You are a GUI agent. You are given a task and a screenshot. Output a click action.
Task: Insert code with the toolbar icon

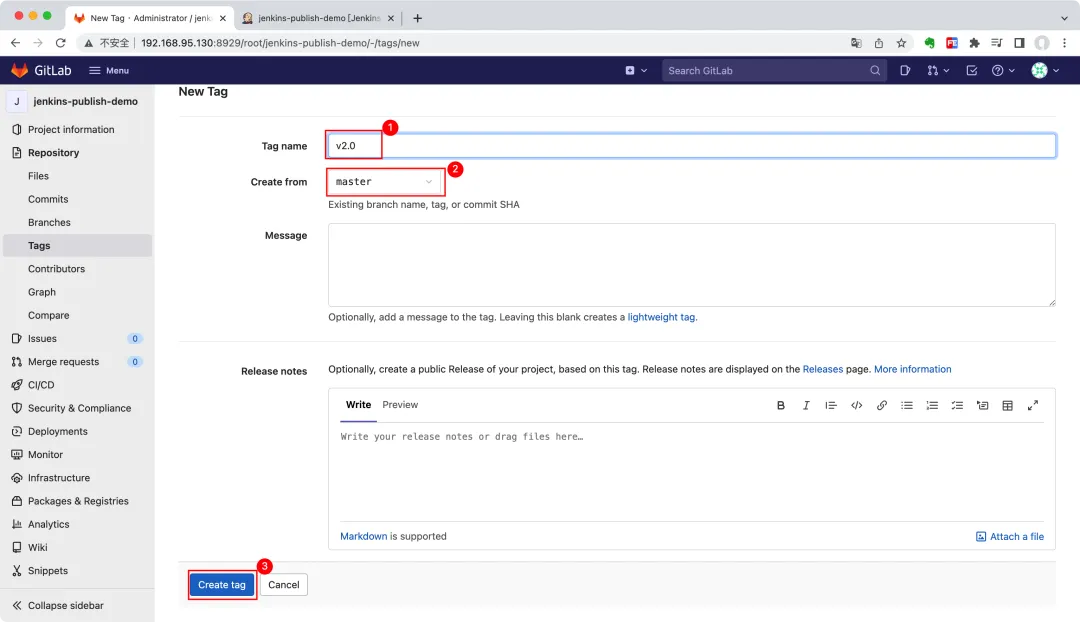click(856, 405)
